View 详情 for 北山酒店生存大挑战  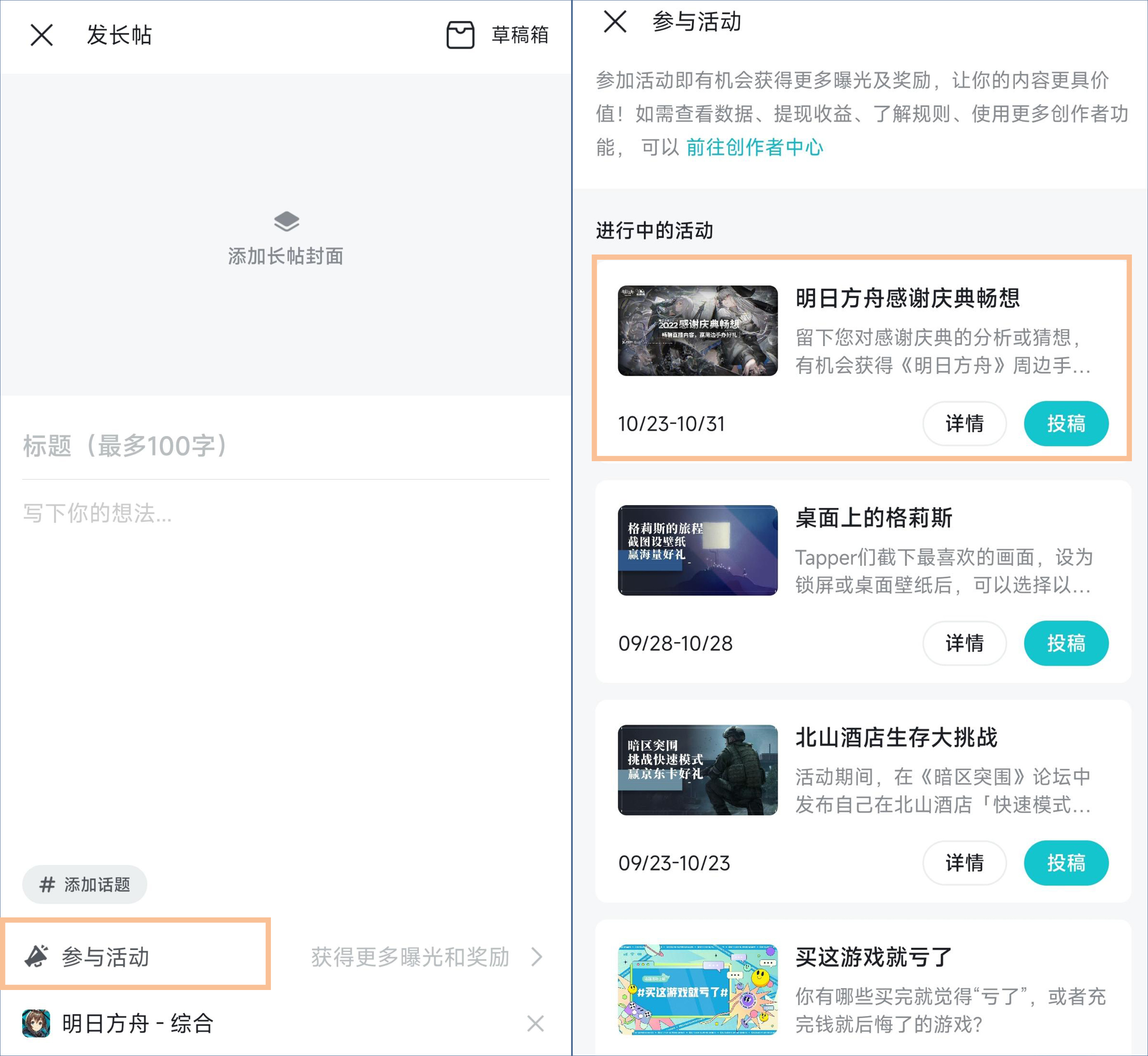pos(964,863)
